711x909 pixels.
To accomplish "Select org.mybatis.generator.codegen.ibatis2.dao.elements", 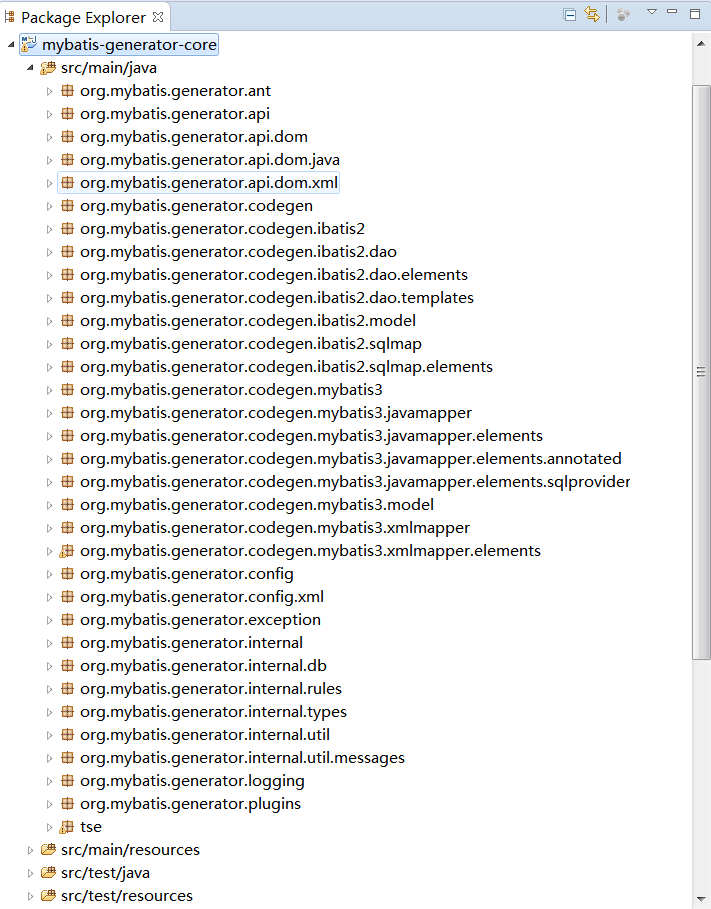I will click(274, 275).
